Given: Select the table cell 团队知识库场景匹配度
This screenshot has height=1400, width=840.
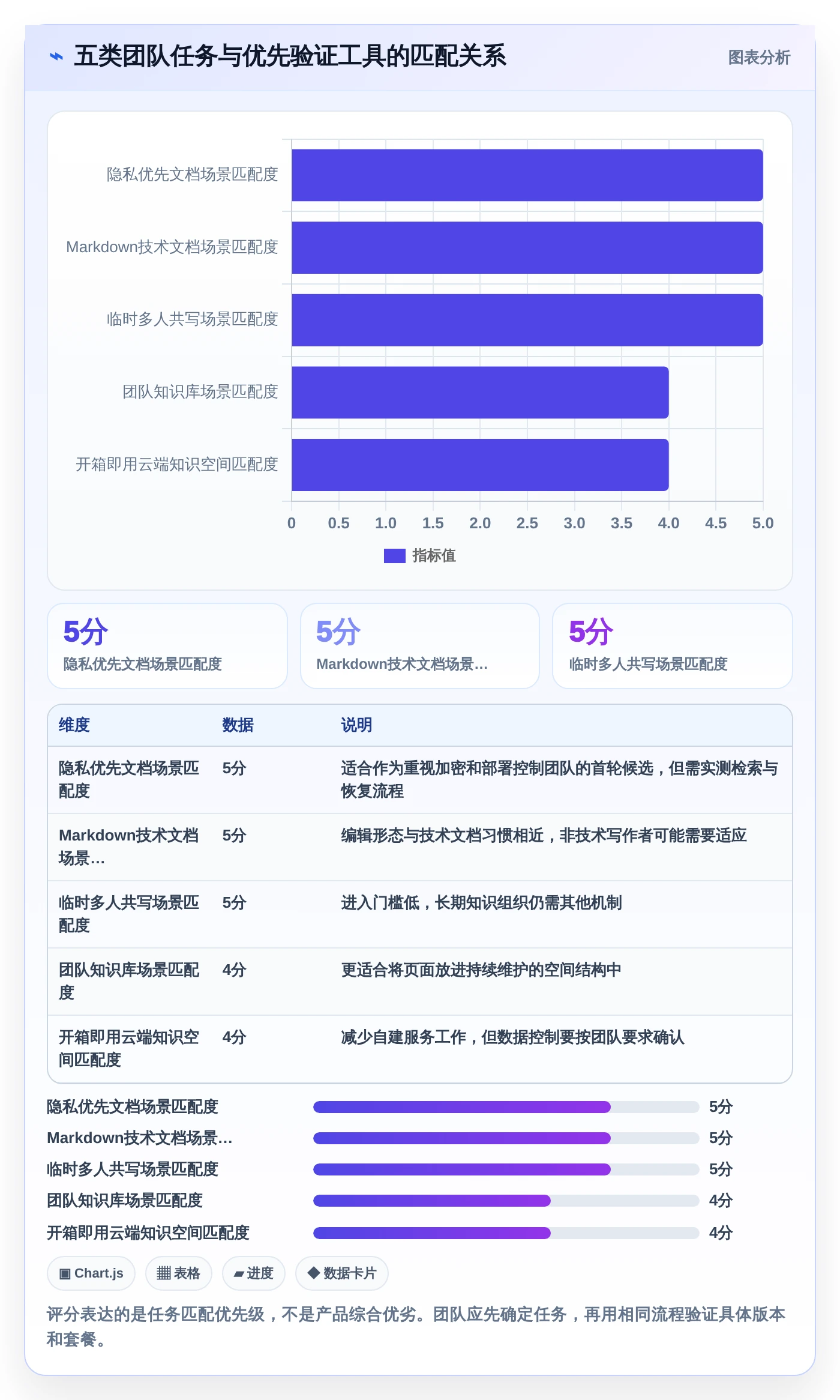Looking at the screenshot, I should (129, 982).
